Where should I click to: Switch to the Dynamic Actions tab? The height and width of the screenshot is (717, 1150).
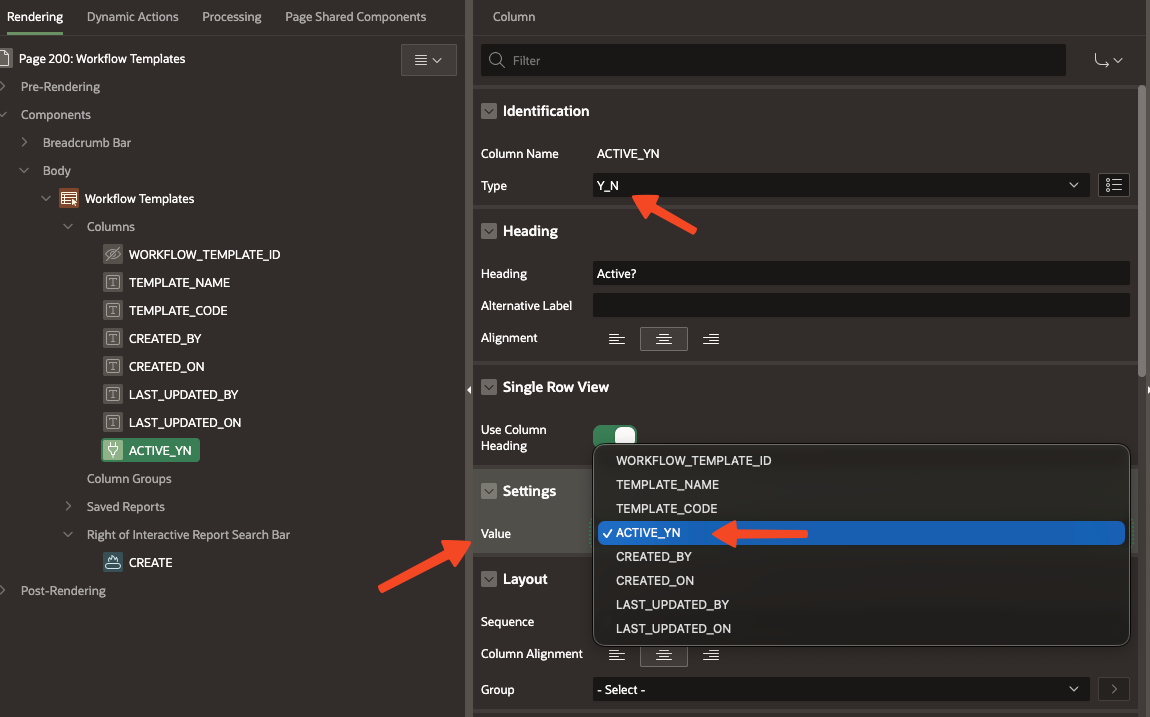coord(133,16)
